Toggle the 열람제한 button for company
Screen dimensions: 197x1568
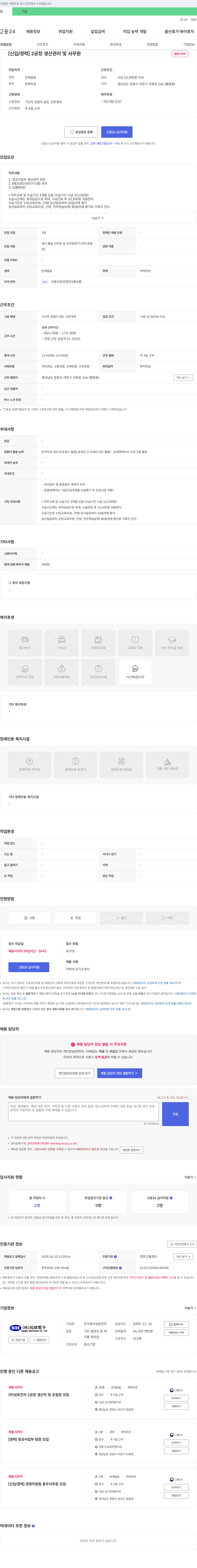[x=40, y=1340]
